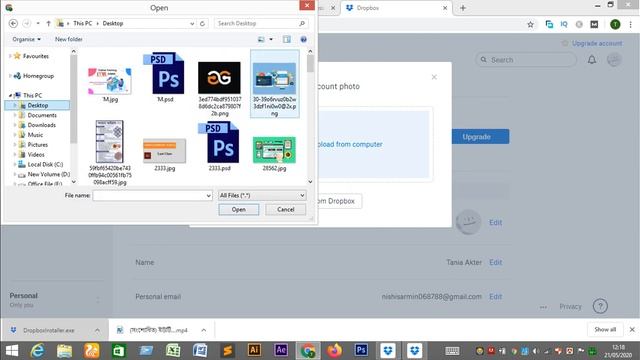Click Show all downloads

point(605,329)
